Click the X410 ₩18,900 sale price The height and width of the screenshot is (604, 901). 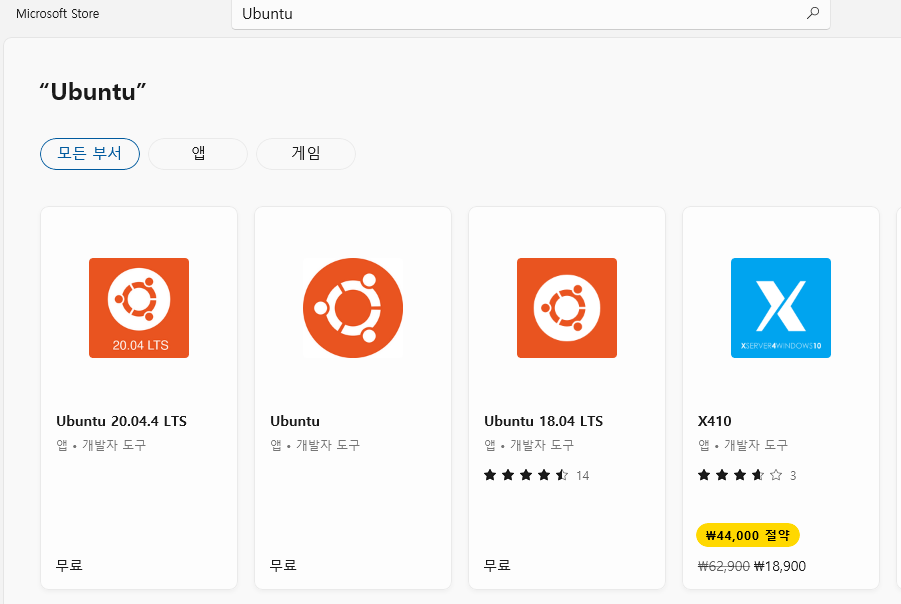pyautogui.click(x=780, y=567)
